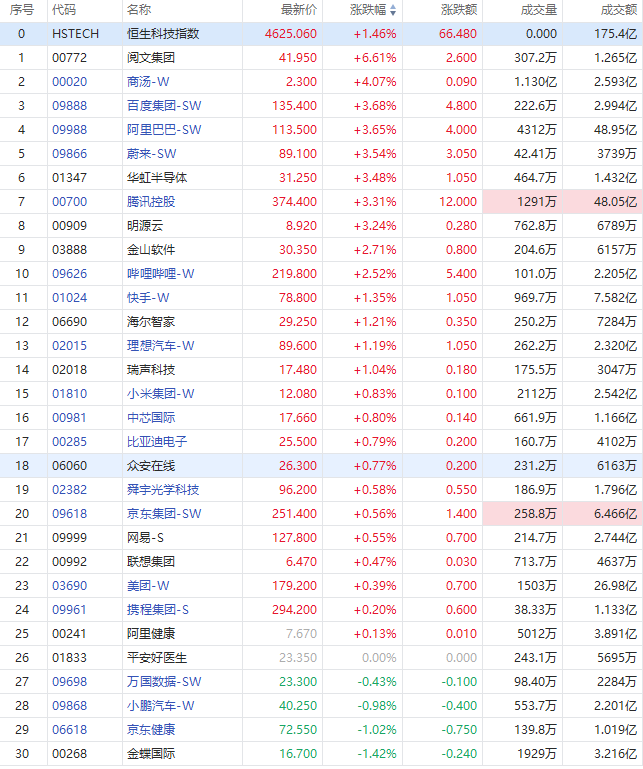Open stock link 万国数据-SW

pyautogui.click(x=164, y=682)
